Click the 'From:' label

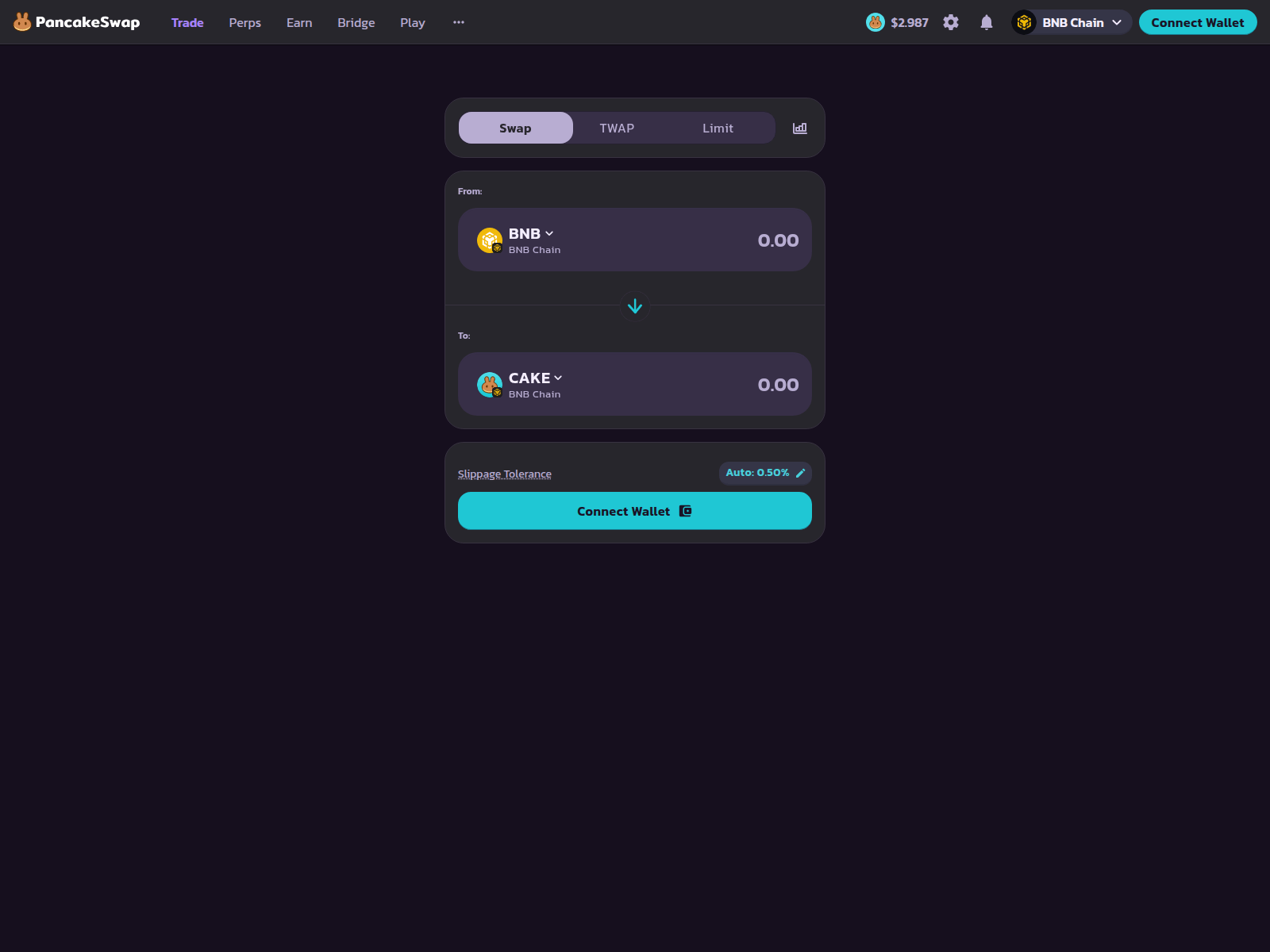(470, 191)
